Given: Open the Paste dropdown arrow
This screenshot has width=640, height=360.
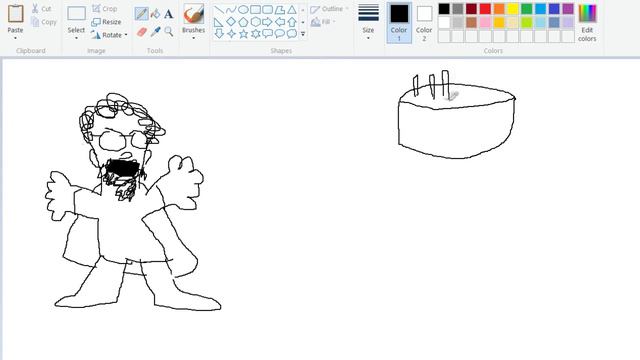Looking at the screenshot, I should pyautogui.click(x=16, y=38).
